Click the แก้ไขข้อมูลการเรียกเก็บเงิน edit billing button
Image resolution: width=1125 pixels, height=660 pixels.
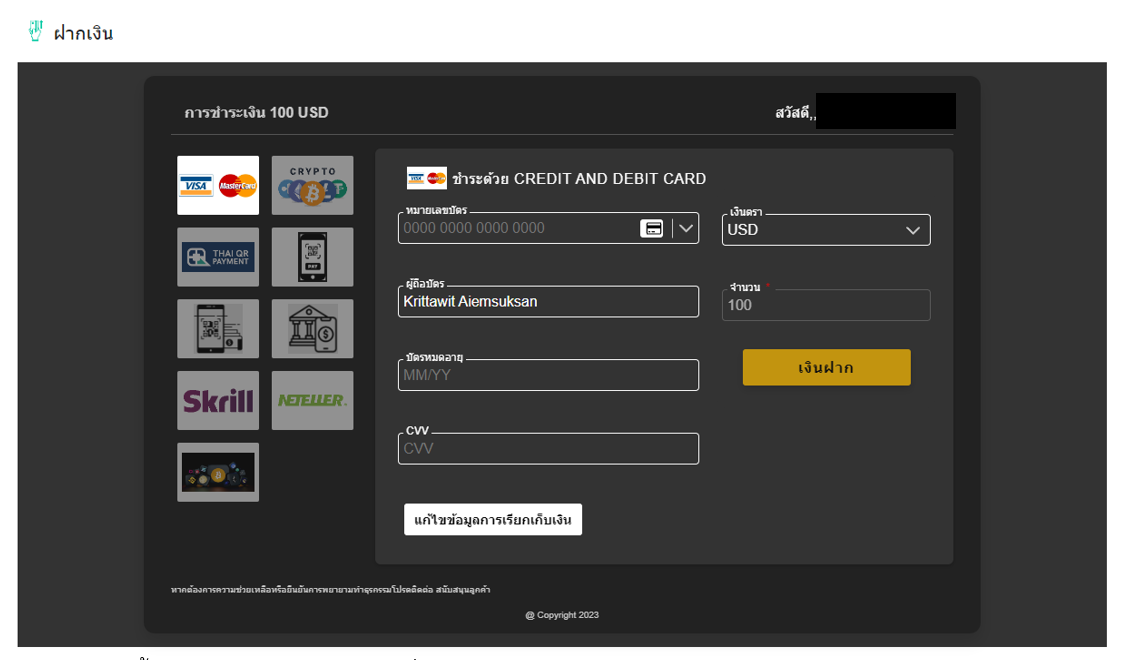point(493,519)
